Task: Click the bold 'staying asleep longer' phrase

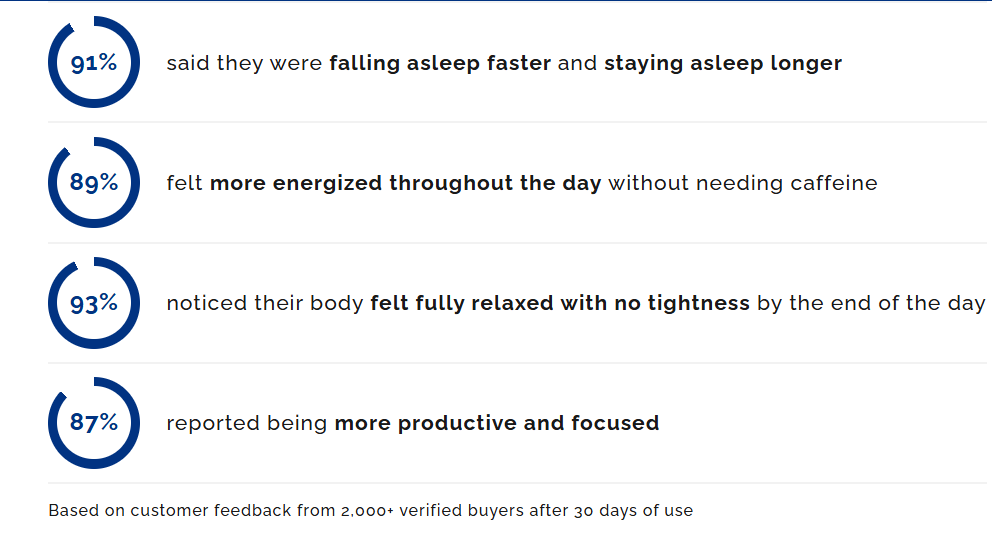Action: pyautogui.click(x=723, y=63)
